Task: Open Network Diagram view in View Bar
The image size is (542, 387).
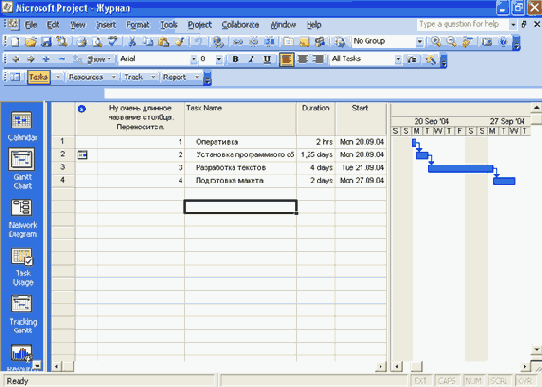Action: click(x=22, y=218)
